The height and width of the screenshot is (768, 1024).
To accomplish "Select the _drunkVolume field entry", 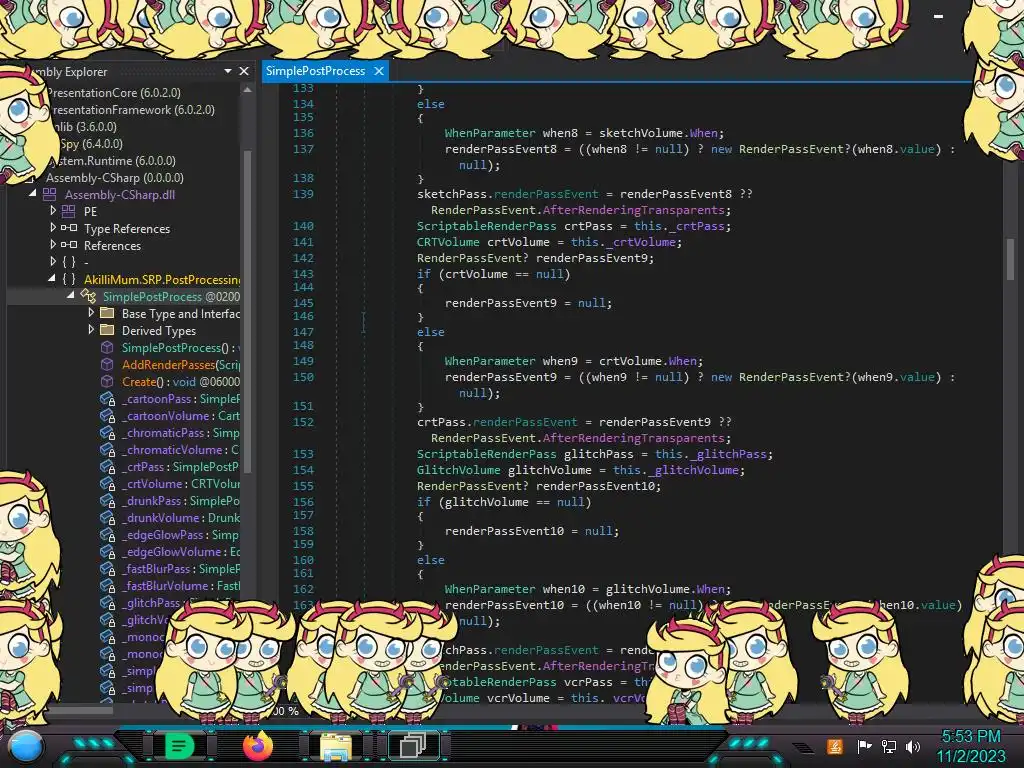I will 181,518.
